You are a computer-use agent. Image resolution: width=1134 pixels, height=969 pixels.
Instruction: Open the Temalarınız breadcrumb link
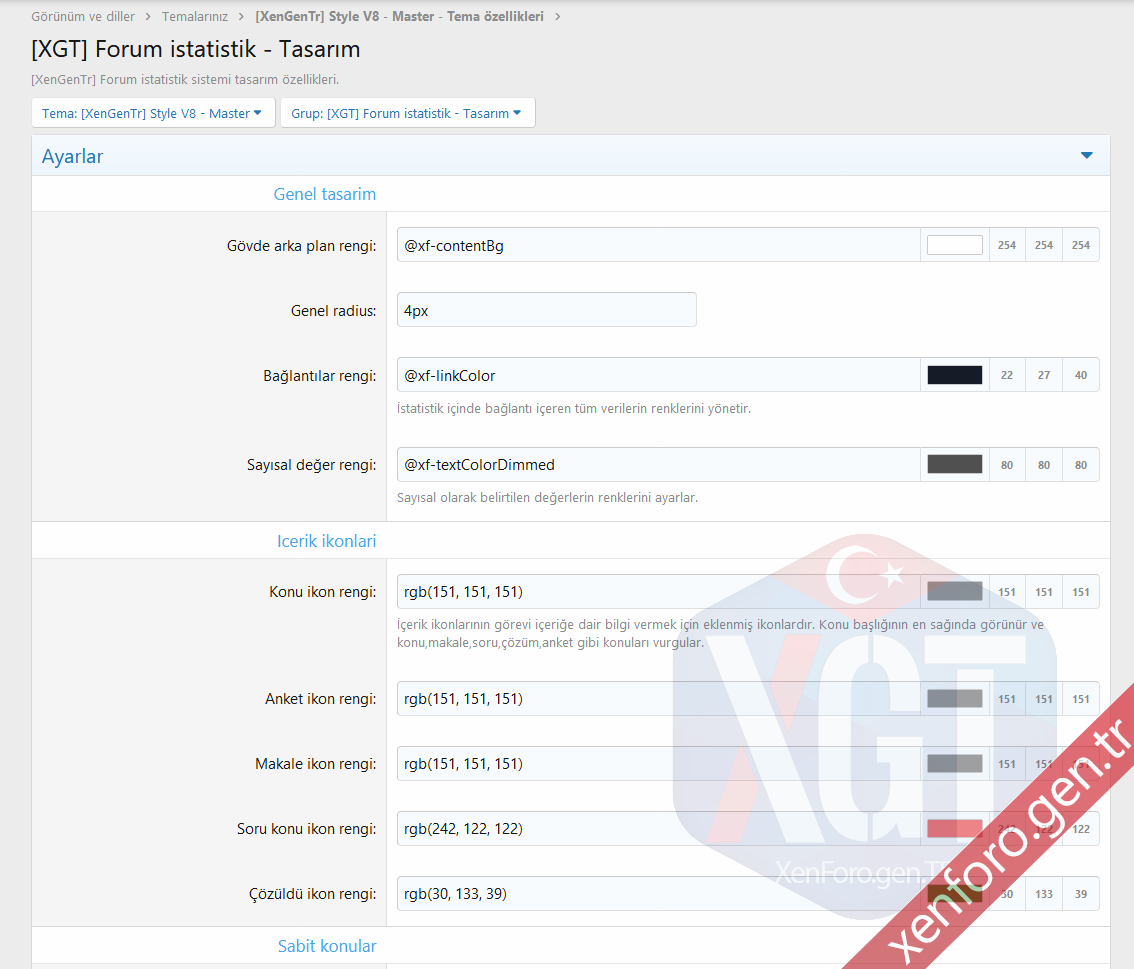(x=195, y=16)
